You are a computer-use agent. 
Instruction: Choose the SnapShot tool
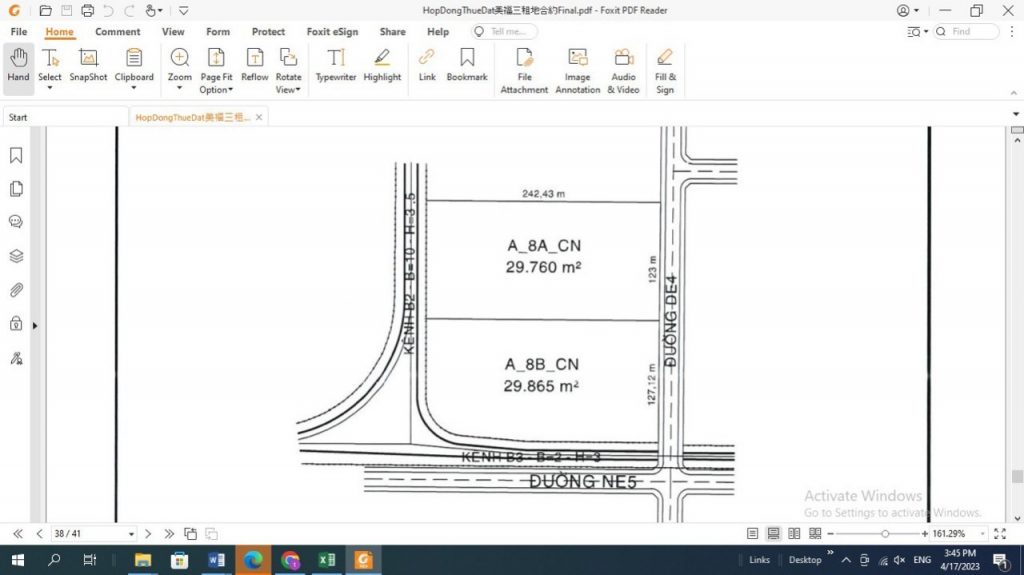pos(88,65)
